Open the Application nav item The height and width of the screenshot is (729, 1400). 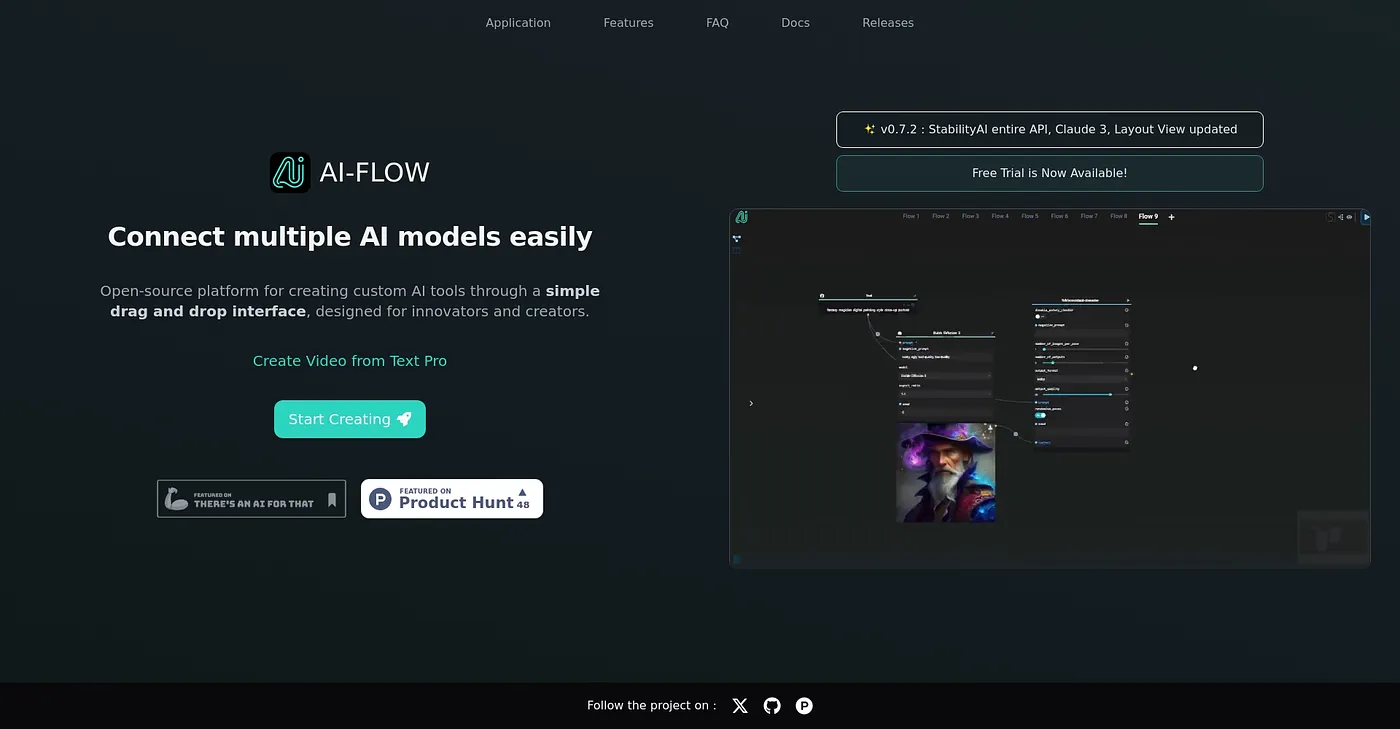pyautogui.click(x=518, y=23)
